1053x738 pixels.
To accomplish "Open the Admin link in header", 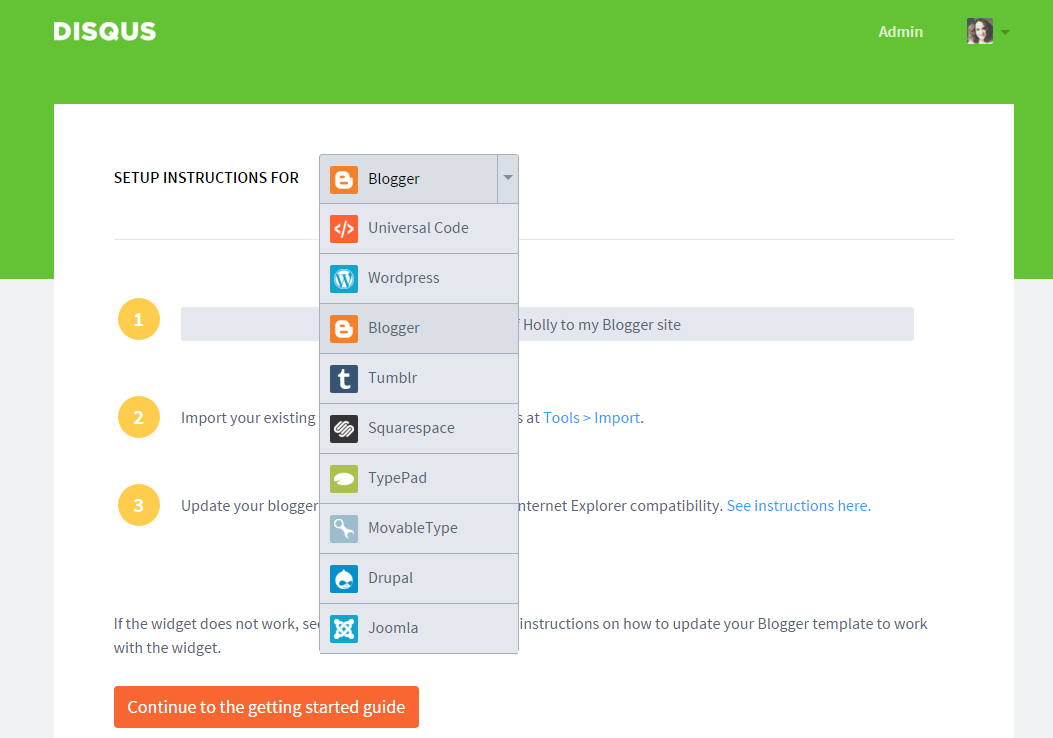I will pyautogui.click(x=901, y=32).
